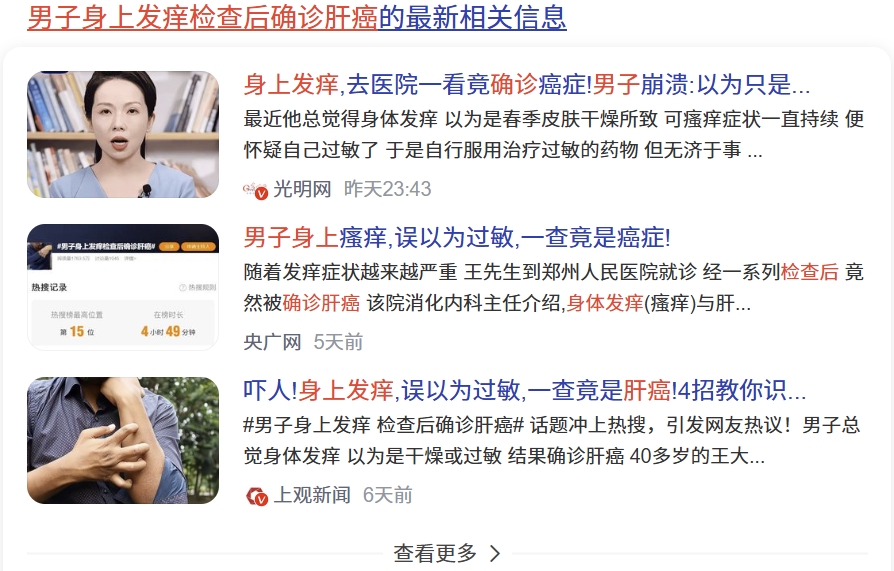Open headline 男子身上瘙痒,误以为过敏
The height and width of the screenshot is (571, 894).
[x=457, y=238]
